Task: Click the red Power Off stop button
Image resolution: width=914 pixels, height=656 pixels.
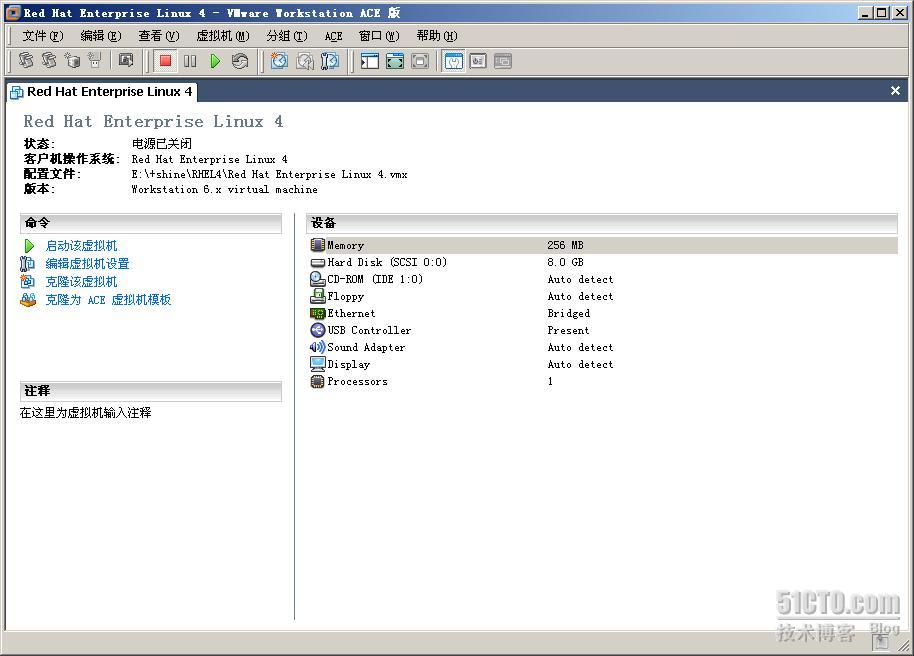Action: [x=166, y=61]
